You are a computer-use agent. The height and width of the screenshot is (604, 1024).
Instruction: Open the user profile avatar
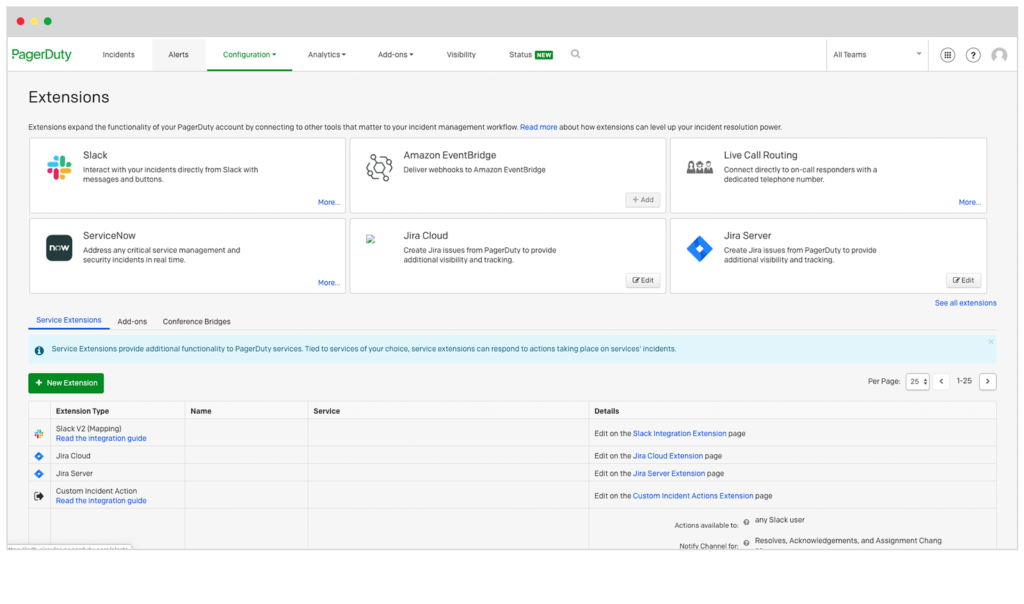(999, 56)
